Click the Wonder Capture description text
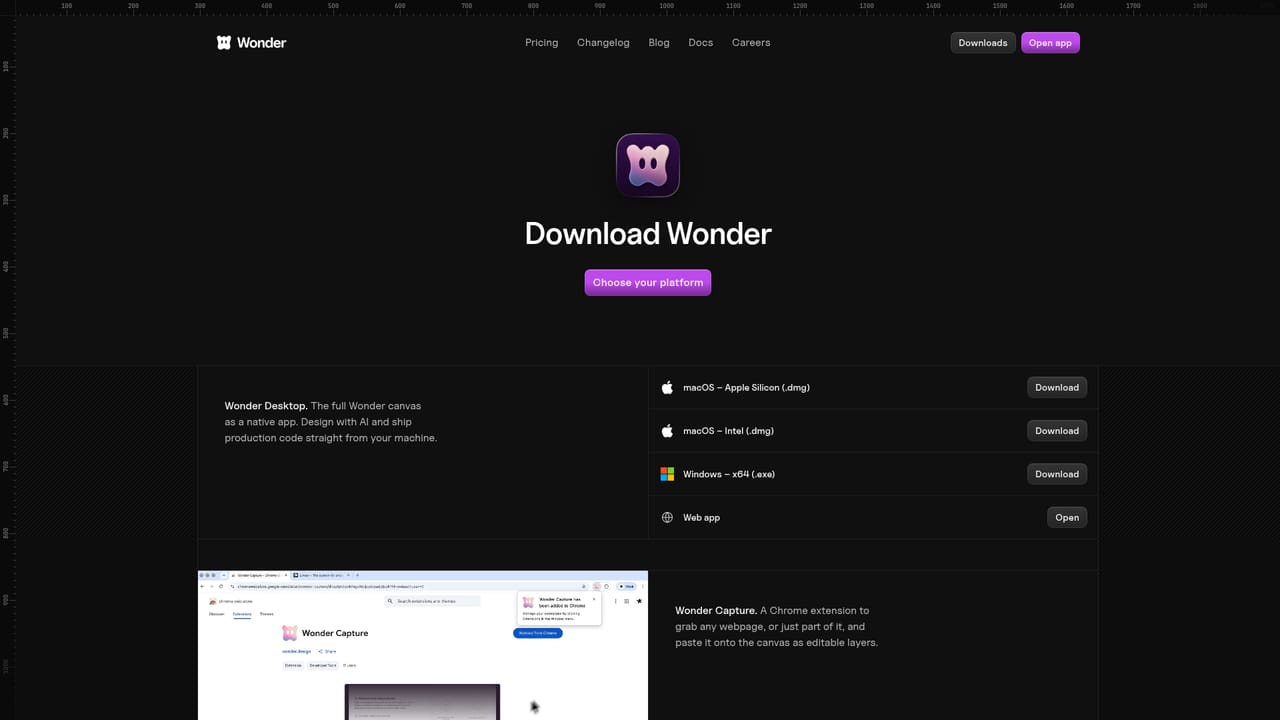This screenshot has width=1280, height=720. [x=777, y=626]
